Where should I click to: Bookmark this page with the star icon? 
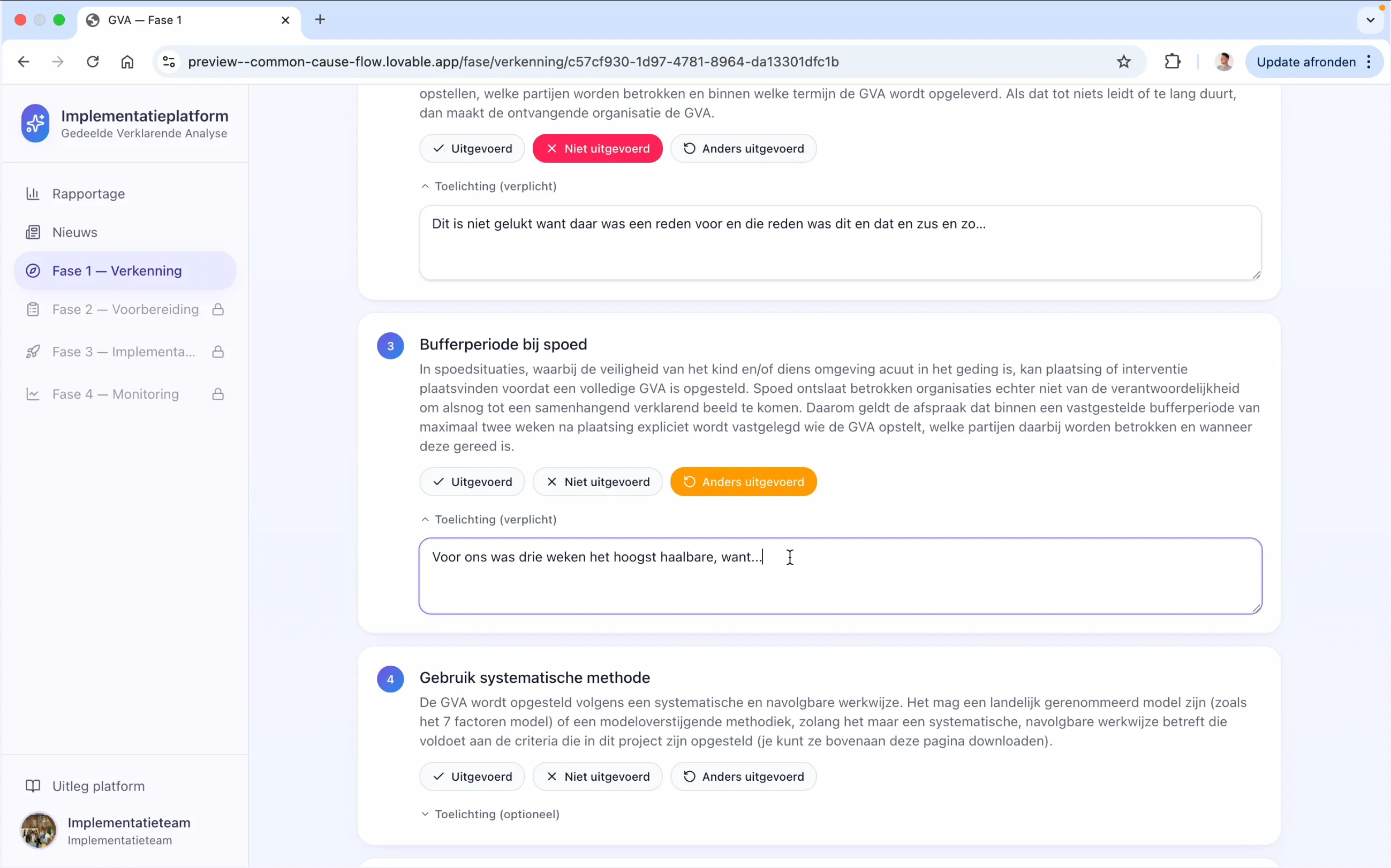coord(1123,62)
